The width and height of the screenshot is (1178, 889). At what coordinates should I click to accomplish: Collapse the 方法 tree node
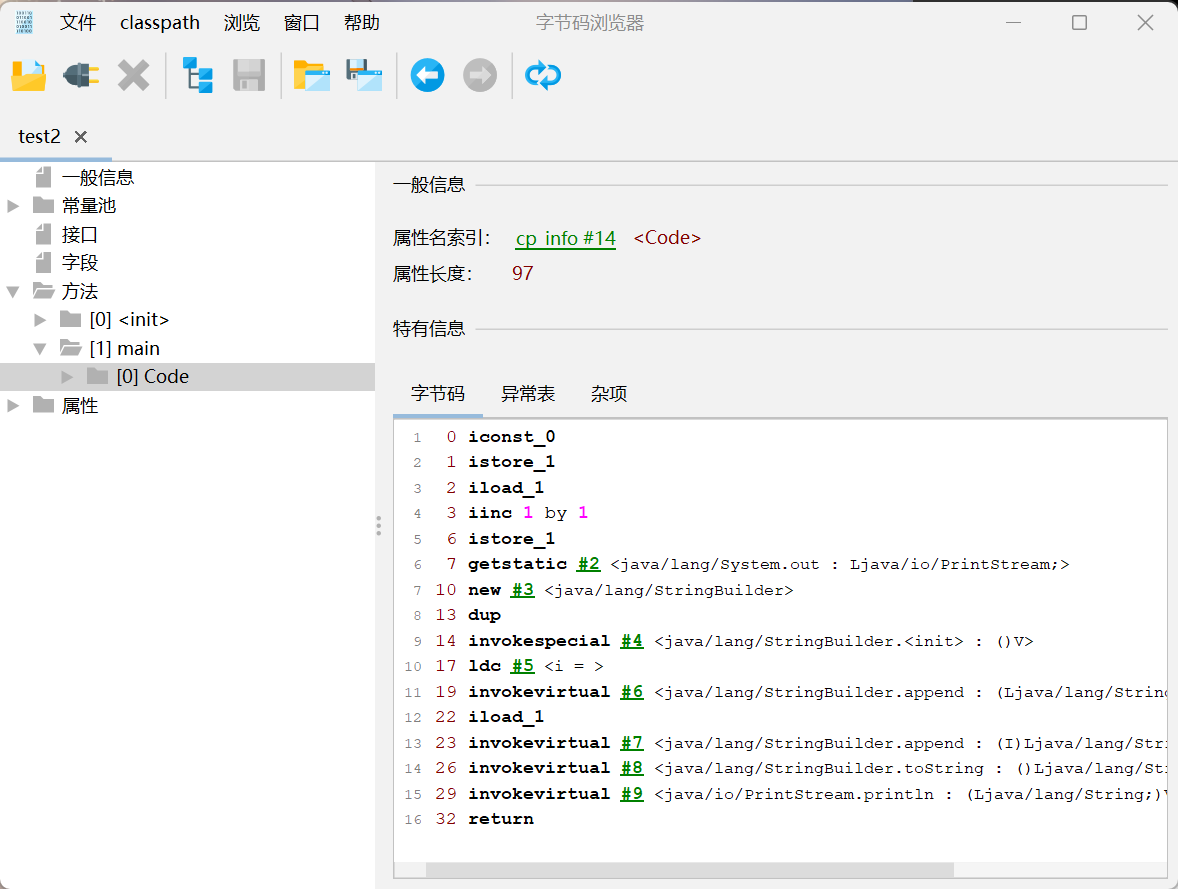[x=13, y=292]
